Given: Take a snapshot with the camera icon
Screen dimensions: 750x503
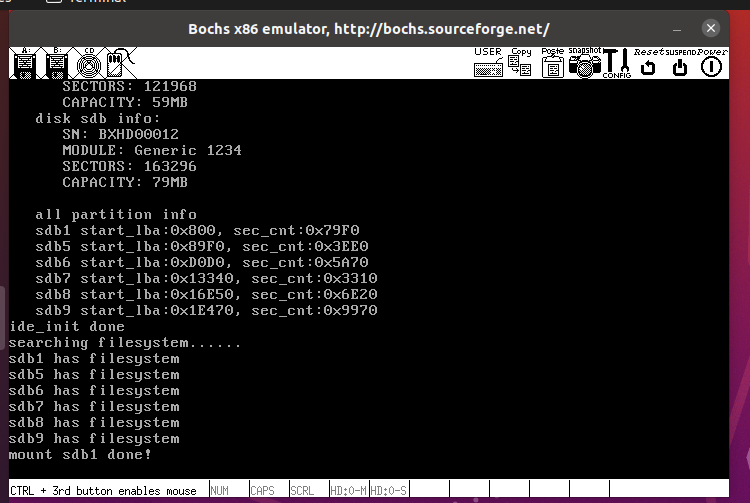Looking at the screenshot, I should coord(585,63).
